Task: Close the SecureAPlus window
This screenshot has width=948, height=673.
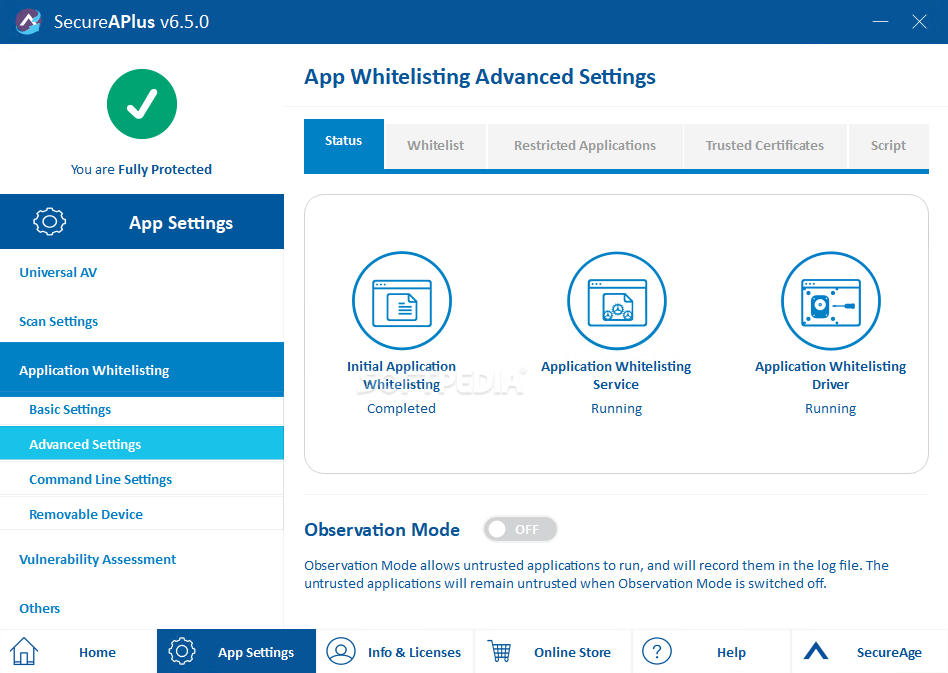Action: coord(919,22)
